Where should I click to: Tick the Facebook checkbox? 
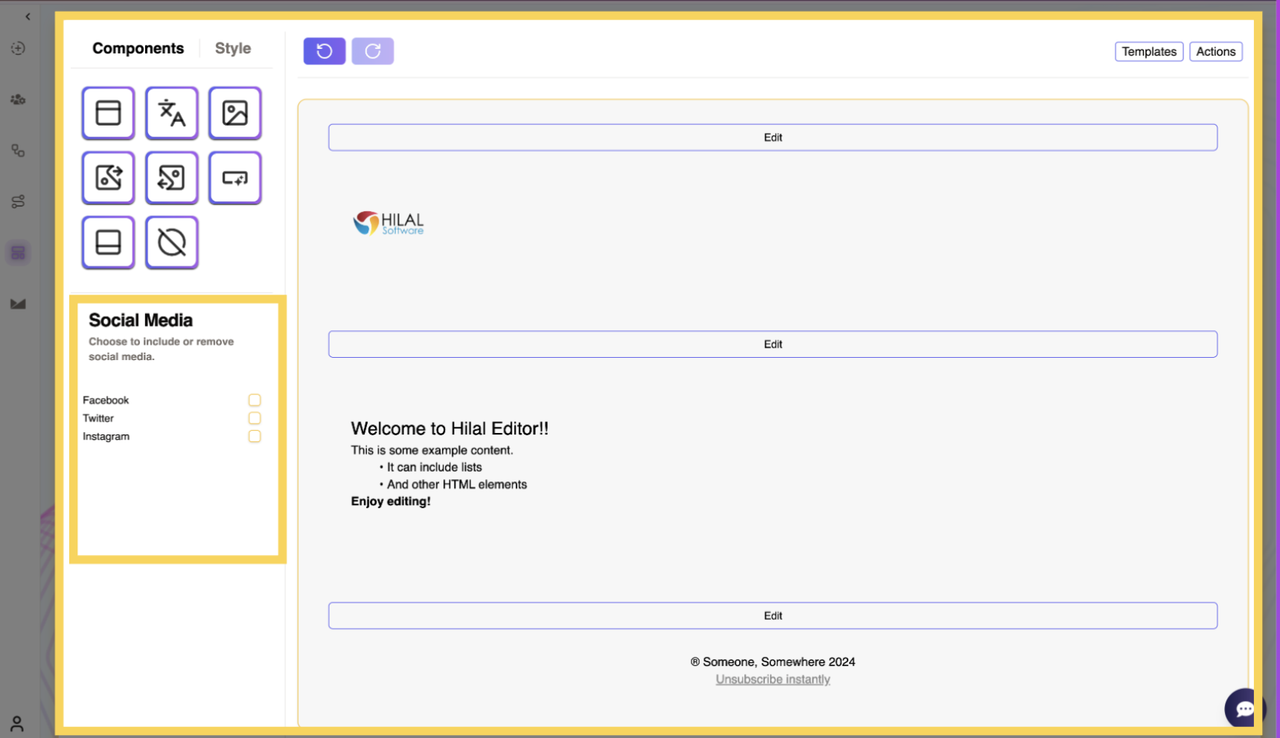click(x=255, y=400)
